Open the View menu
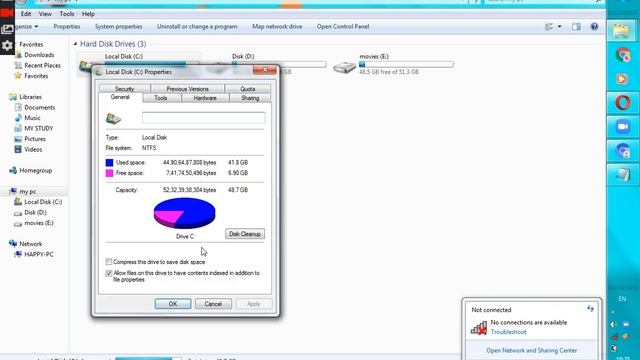The image size is (640, 360). 45,14
